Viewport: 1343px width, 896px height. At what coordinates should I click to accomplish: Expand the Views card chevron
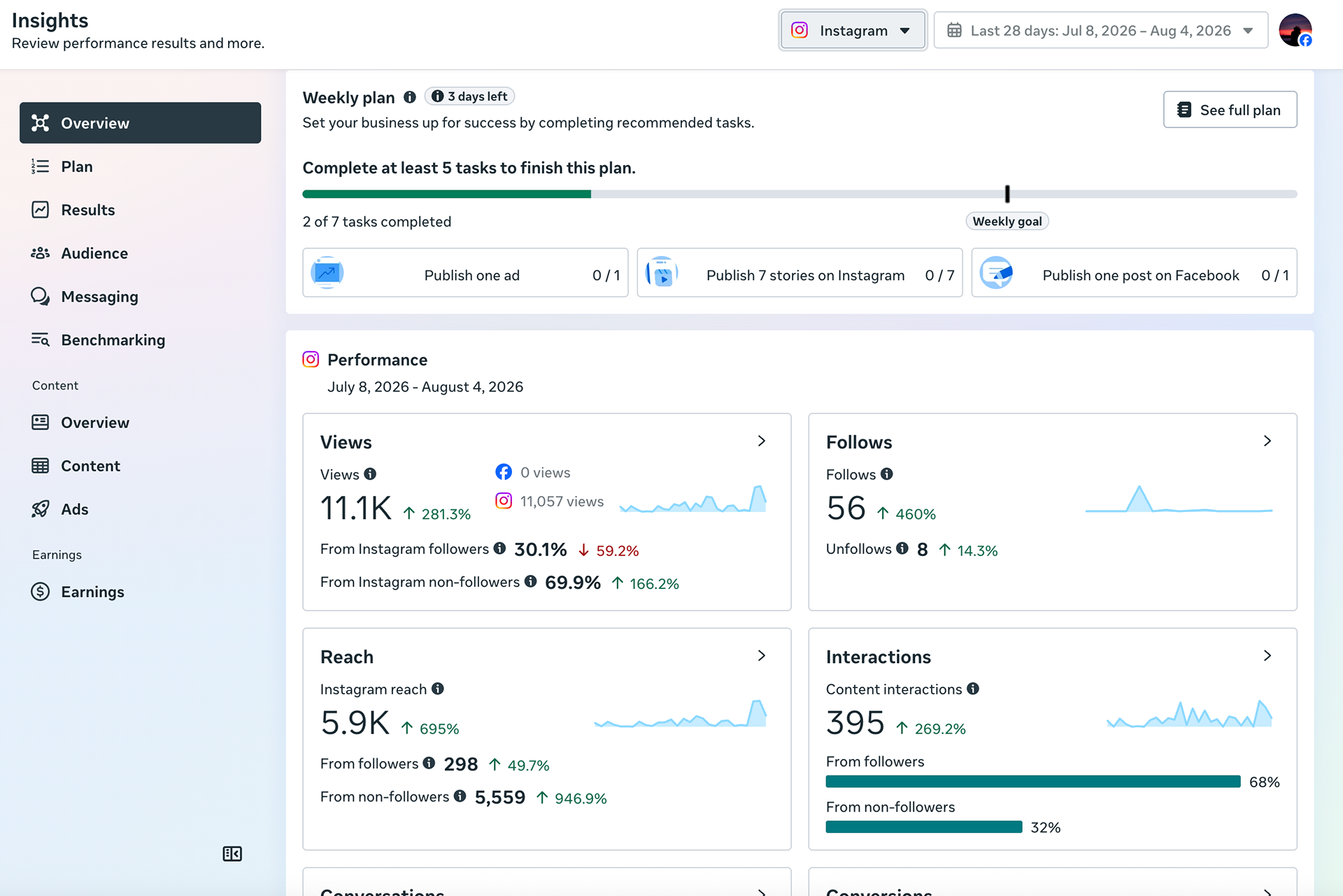click(762, 441)
